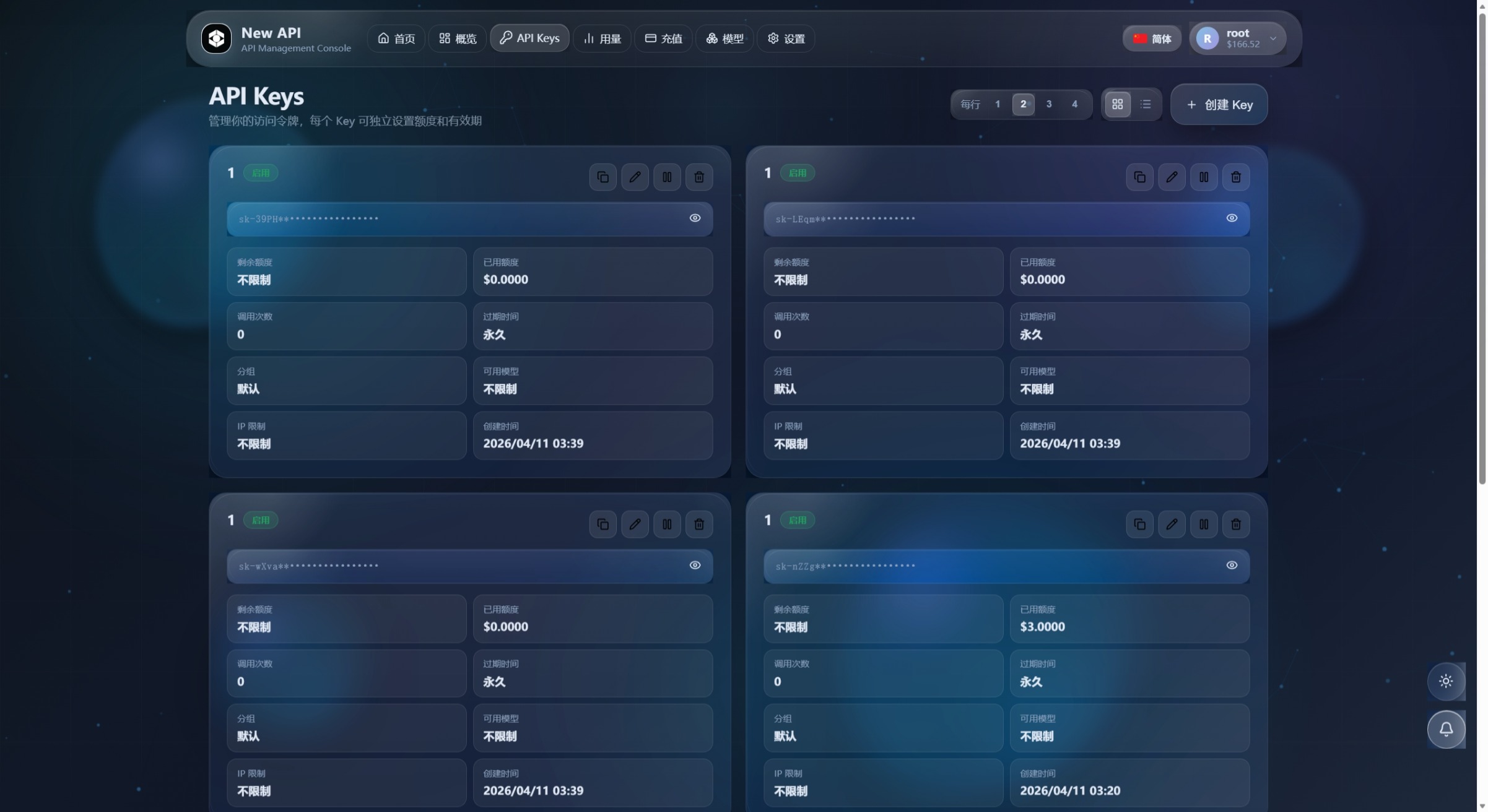Delete the sk-39PH key using trash icon

(698, 177)
